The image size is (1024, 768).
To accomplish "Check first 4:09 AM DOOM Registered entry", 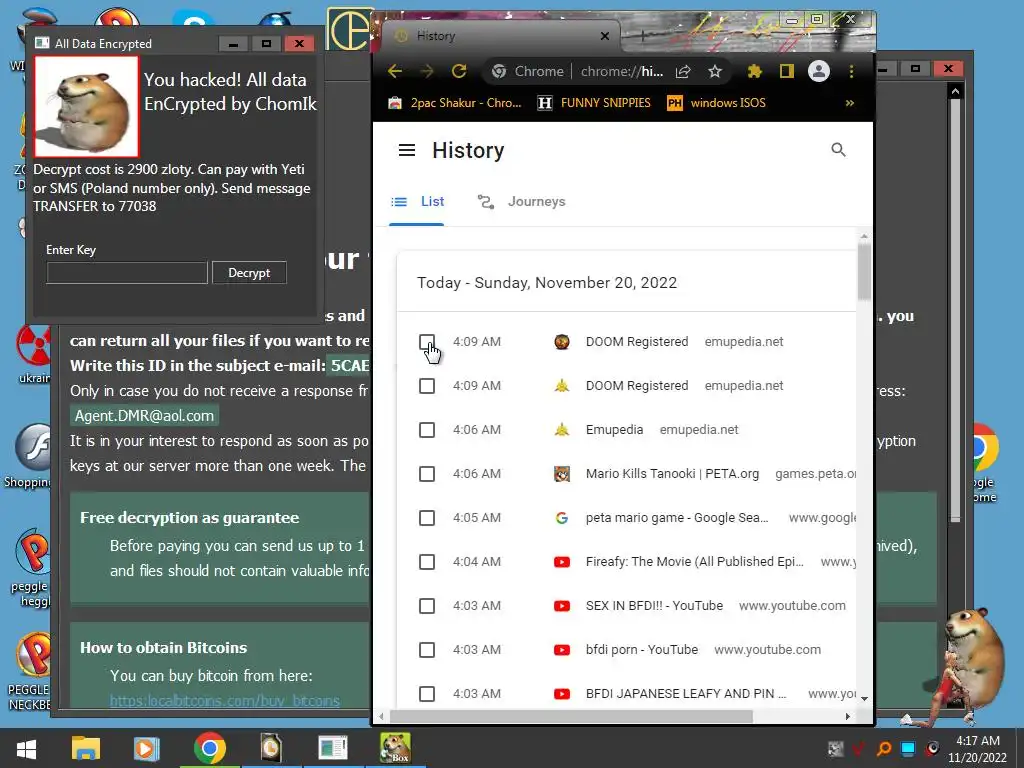I will point(427,342).
